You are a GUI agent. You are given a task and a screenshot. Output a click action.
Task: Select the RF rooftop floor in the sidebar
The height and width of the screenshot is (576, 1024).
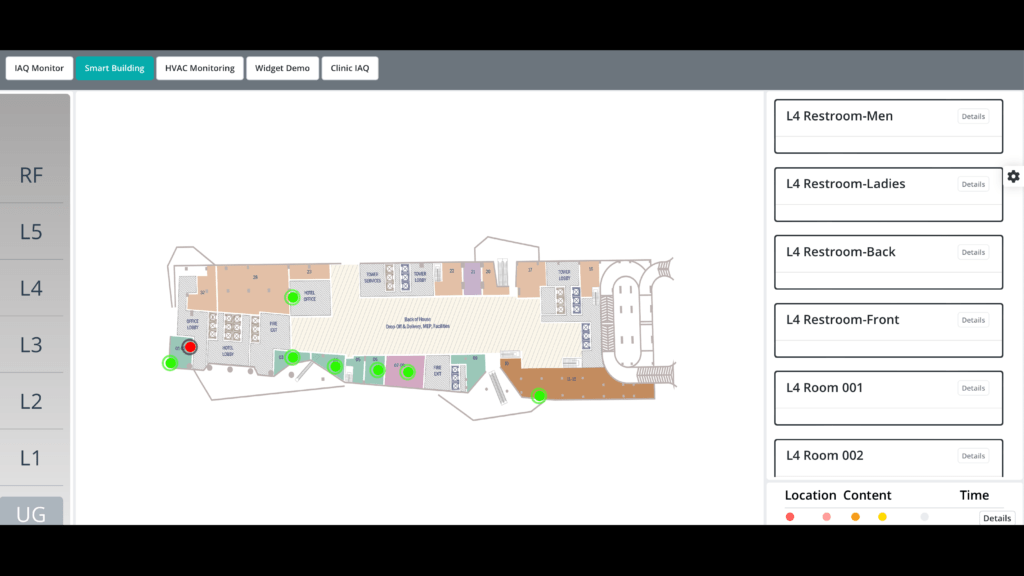coord(31,174)
